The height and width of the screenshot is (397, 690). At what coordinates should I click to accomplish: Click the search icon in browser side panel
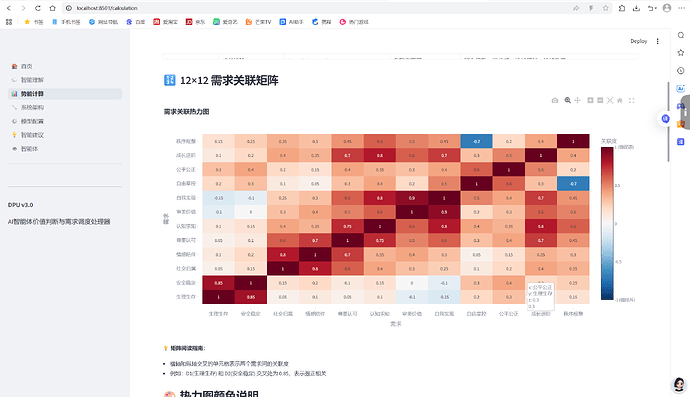pos(681,35)
